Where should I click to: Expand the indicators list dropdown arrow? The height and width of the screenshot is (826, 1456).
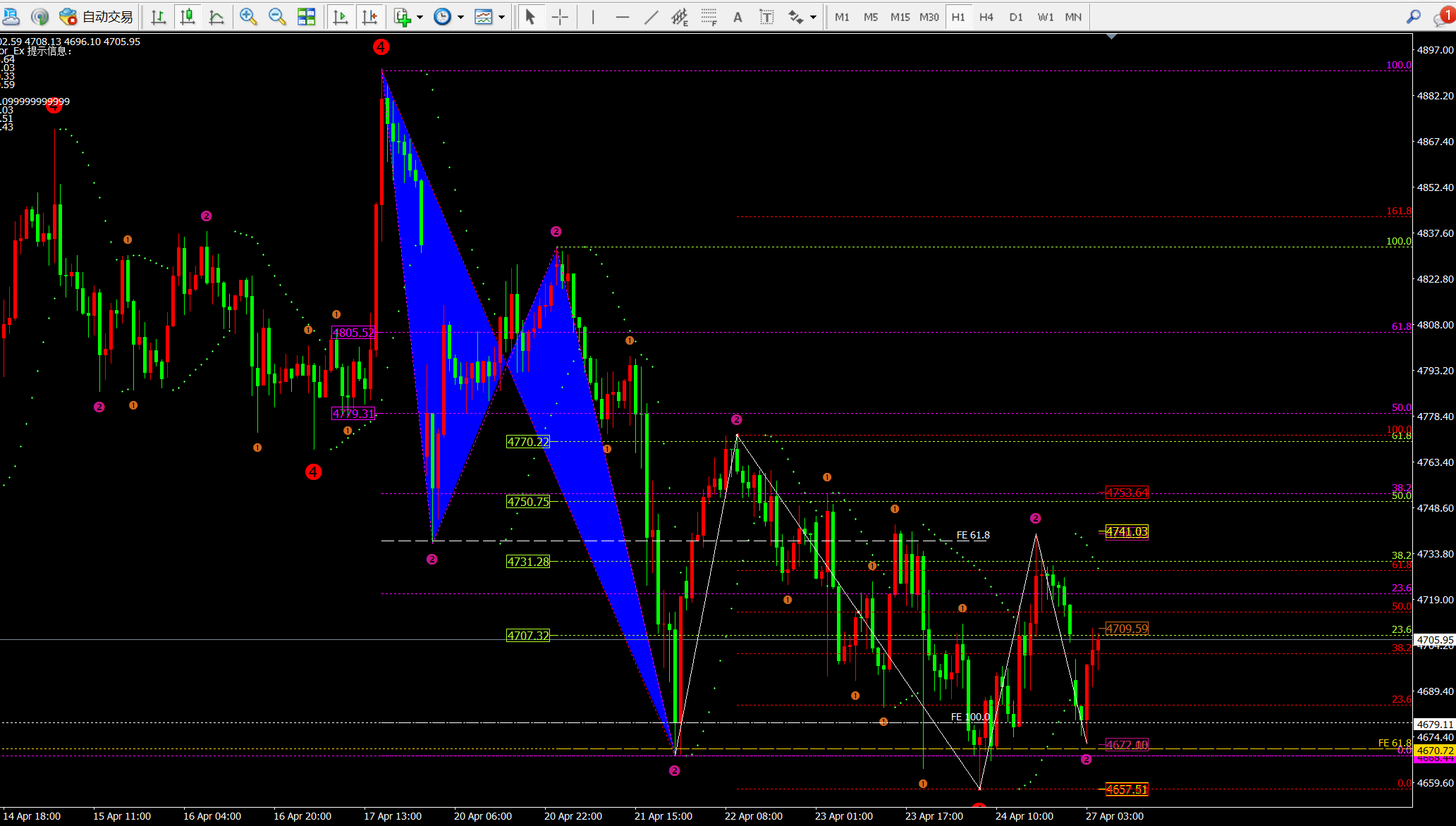click(420, 17)
